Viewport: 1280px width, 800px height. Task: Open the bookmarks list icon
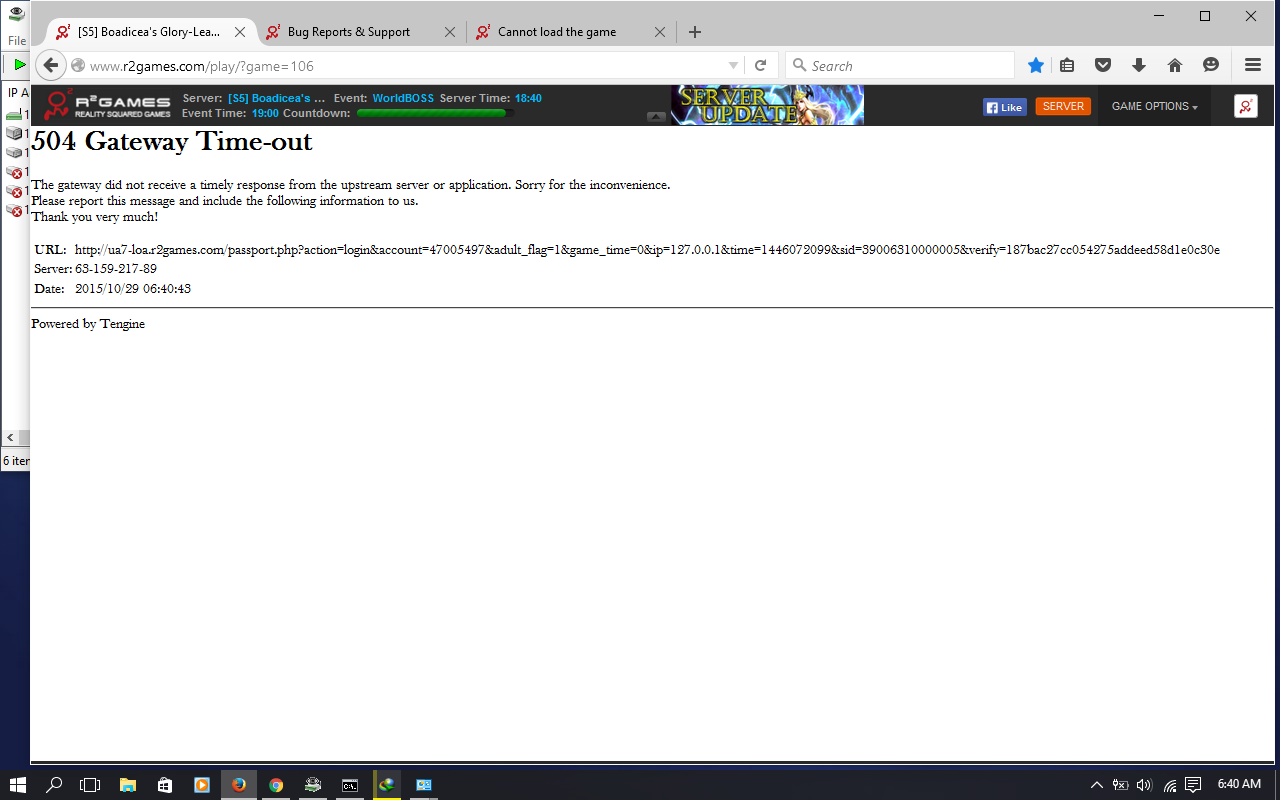[x=1067, y=66]
